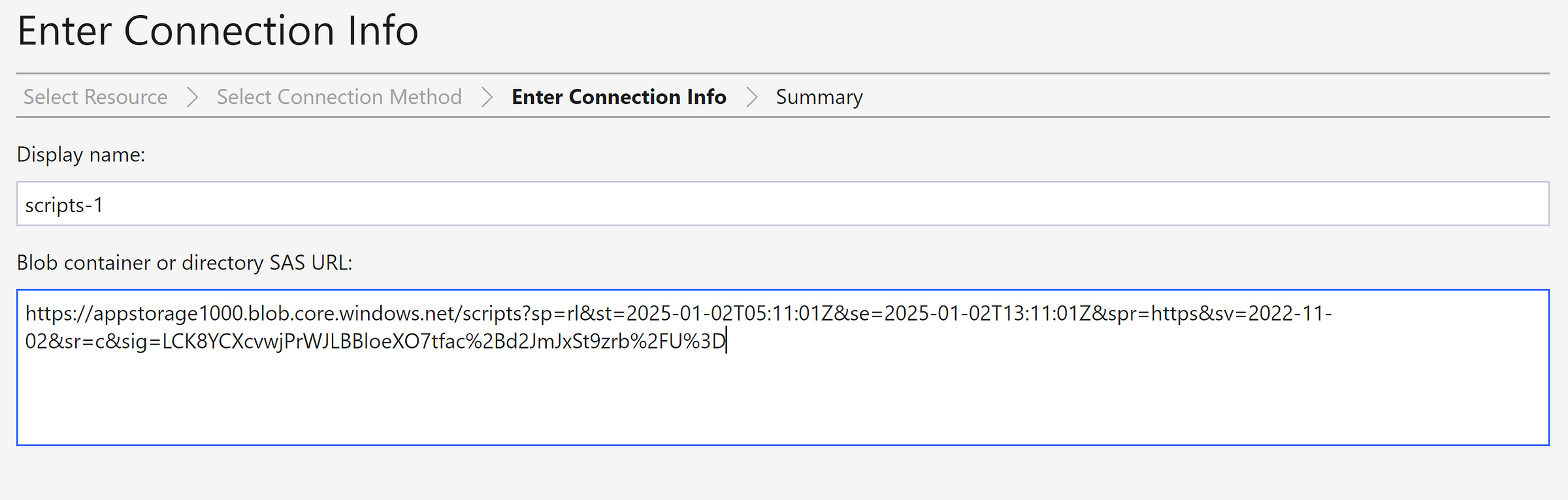Click the chevron after Select Connection Method
The width and height of the screenshot is (1568, 500).
pos(487,97)
